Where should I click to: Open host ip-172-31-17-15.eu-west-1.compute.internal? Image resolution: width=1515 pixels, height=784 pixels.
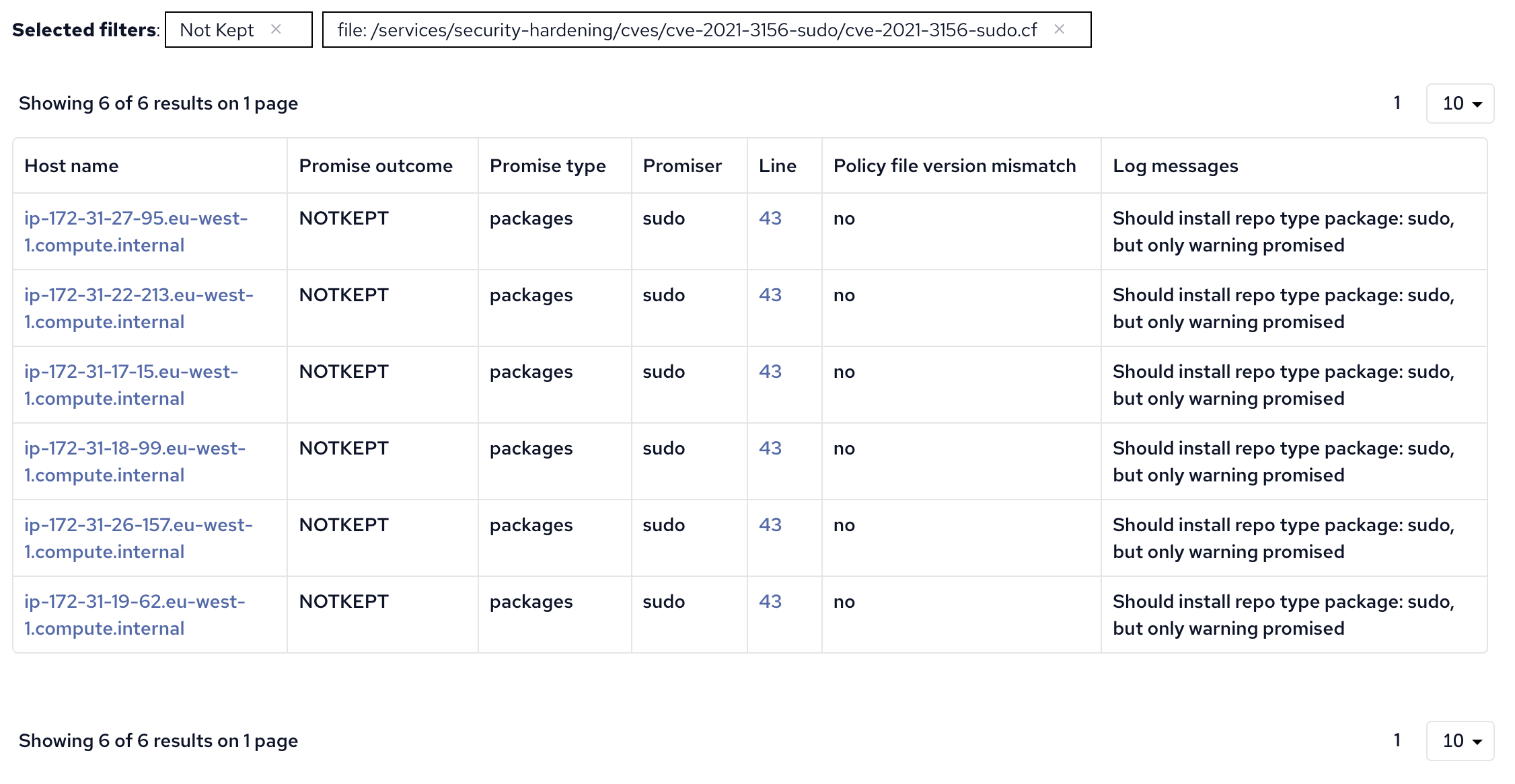click(x=131, y=385)
